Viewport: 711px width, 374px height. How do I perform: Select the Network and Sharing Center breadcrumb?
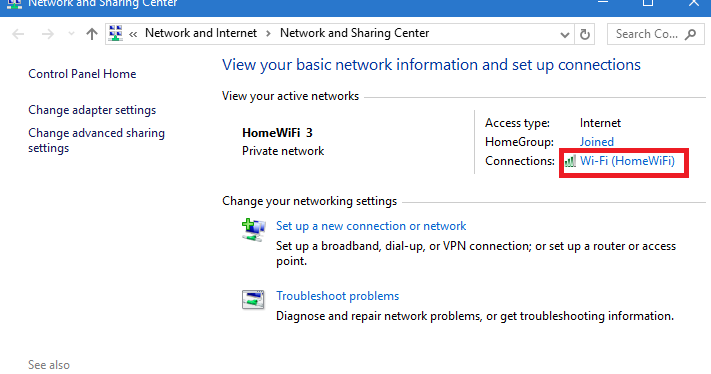(x=355, y=33)
